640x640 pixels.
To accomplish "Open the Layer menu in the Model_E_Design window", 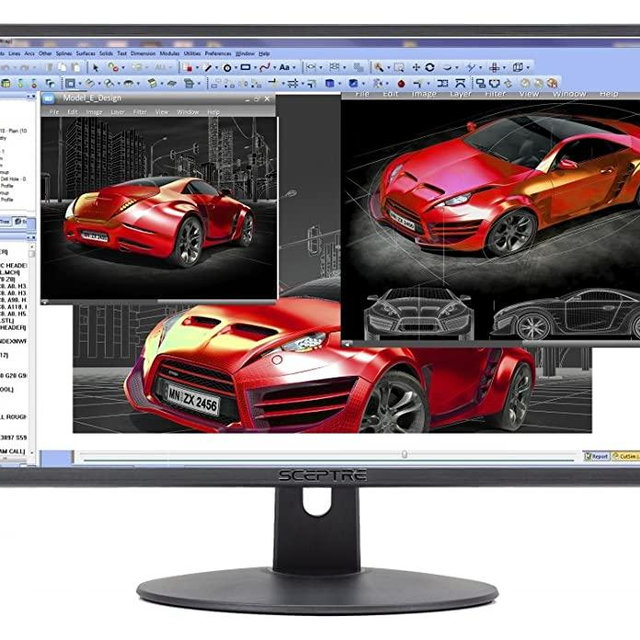I will click(x=118, y=112).
